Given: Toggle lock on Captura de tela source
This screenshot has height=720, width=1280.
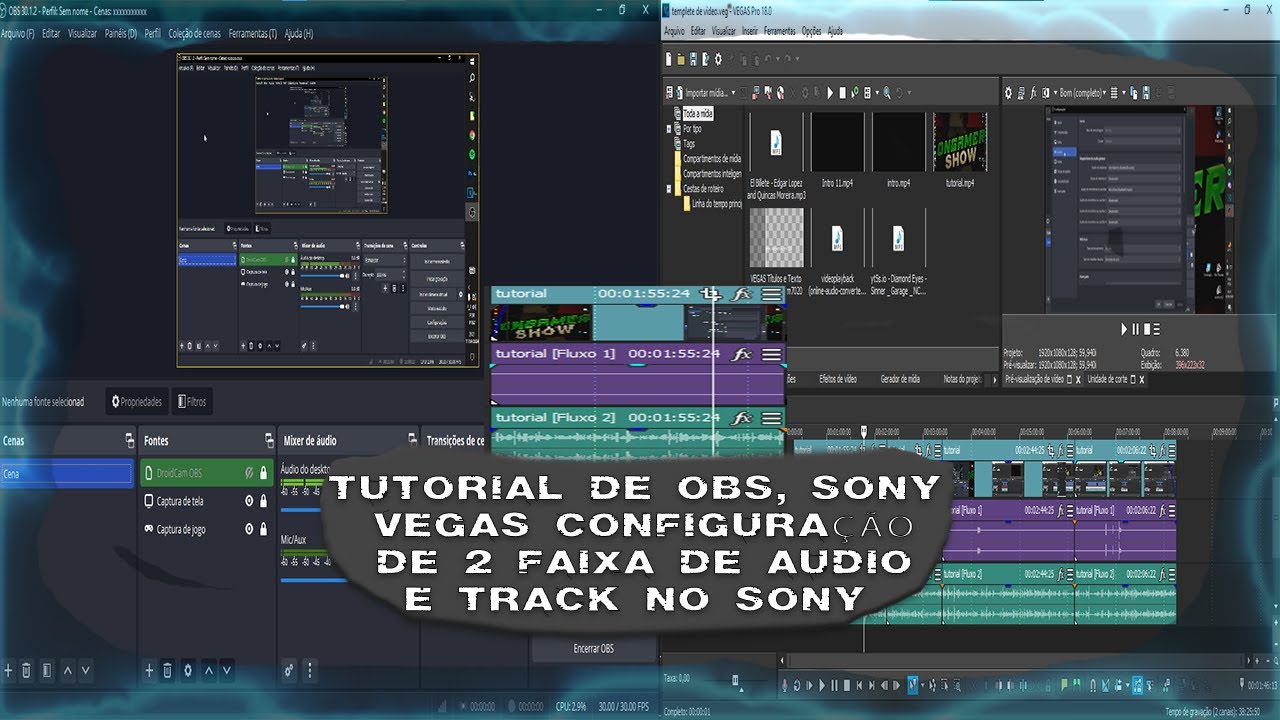Looking at the screenshot, I should (264, 501).
